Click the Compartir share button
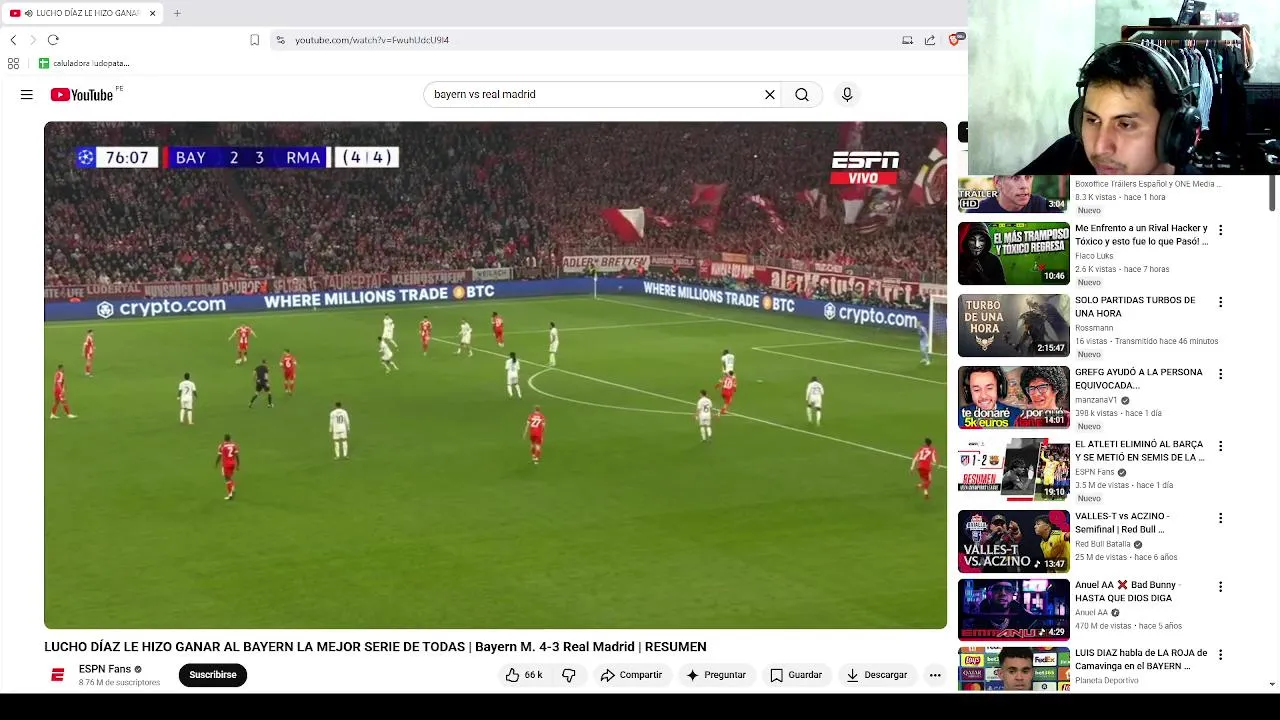This screenshot has width=1280, height=720. coord(631,675)
